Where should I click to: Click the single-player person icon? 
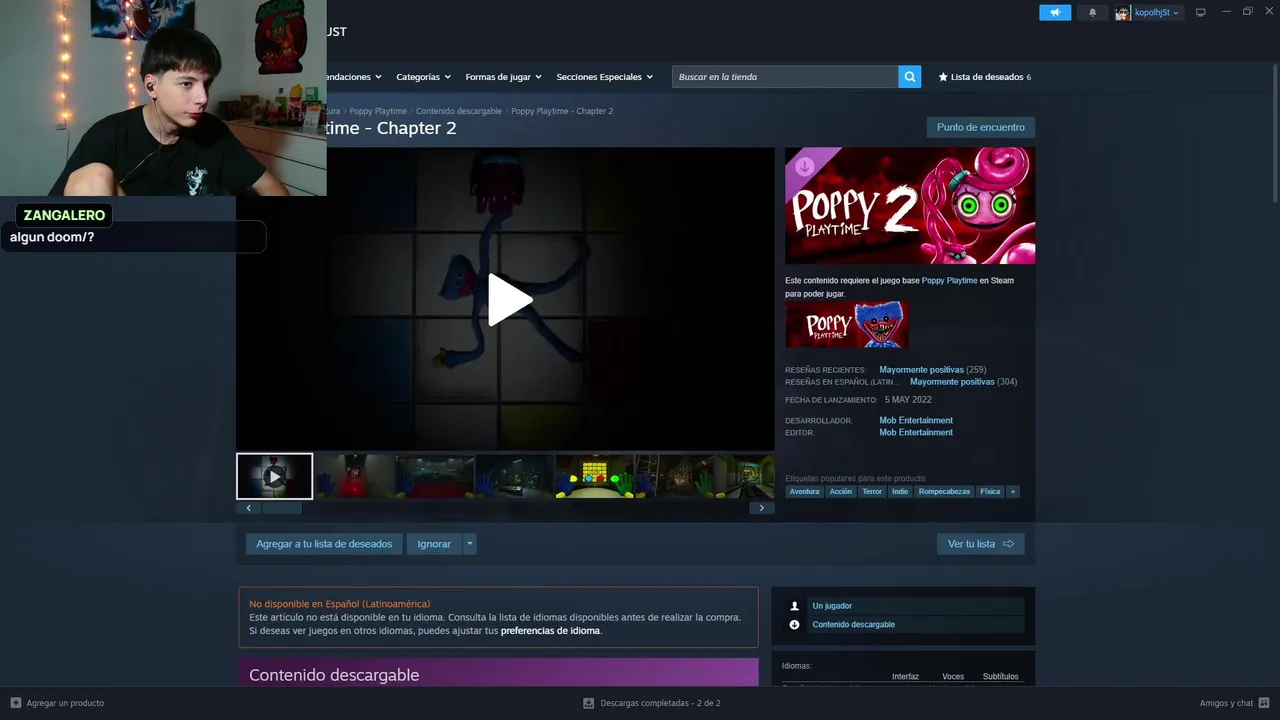(795, 606)
